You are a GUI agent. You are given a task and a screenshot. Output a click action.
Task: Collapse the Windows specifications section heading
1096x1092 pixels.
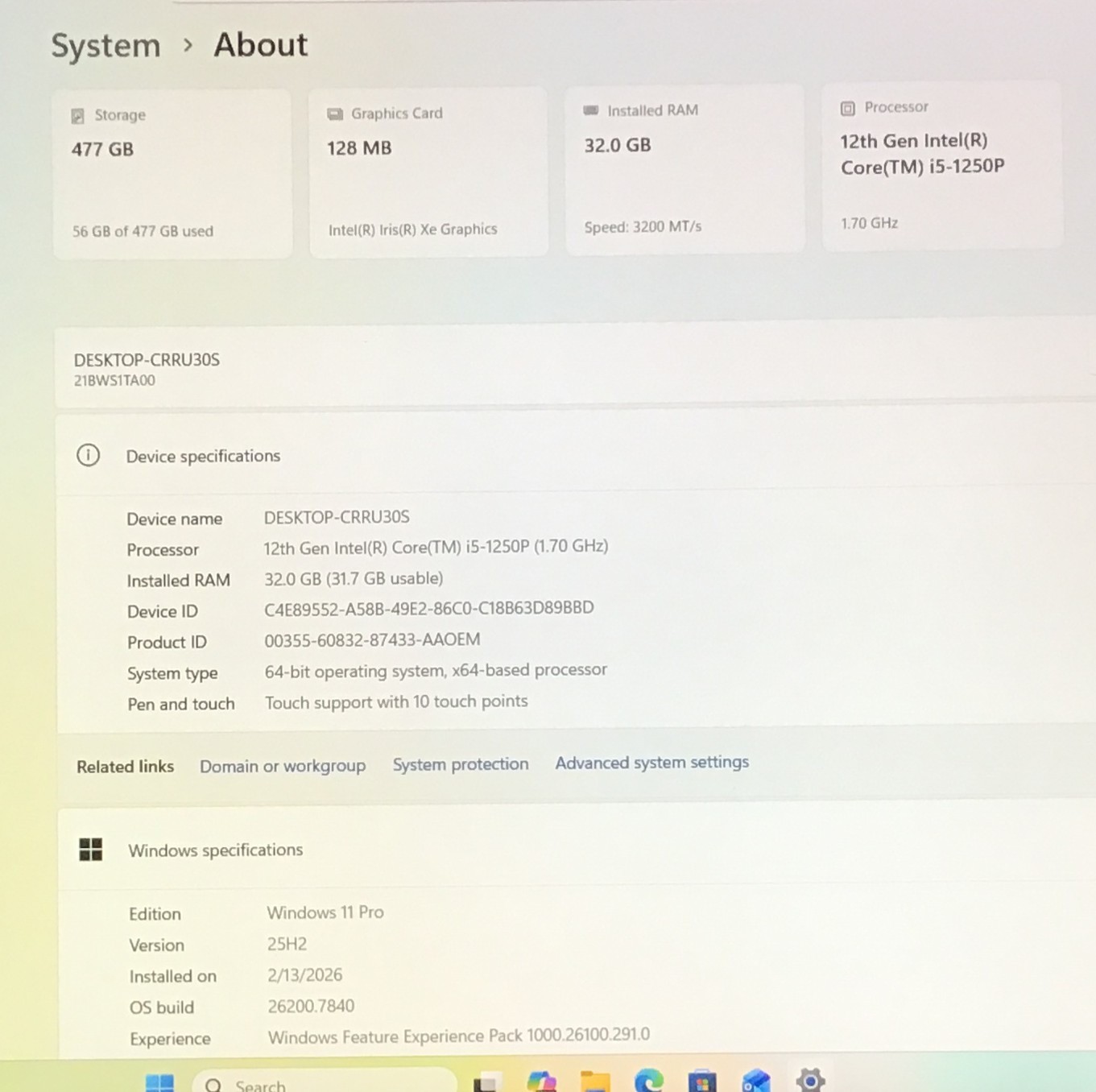click(216, 850)
